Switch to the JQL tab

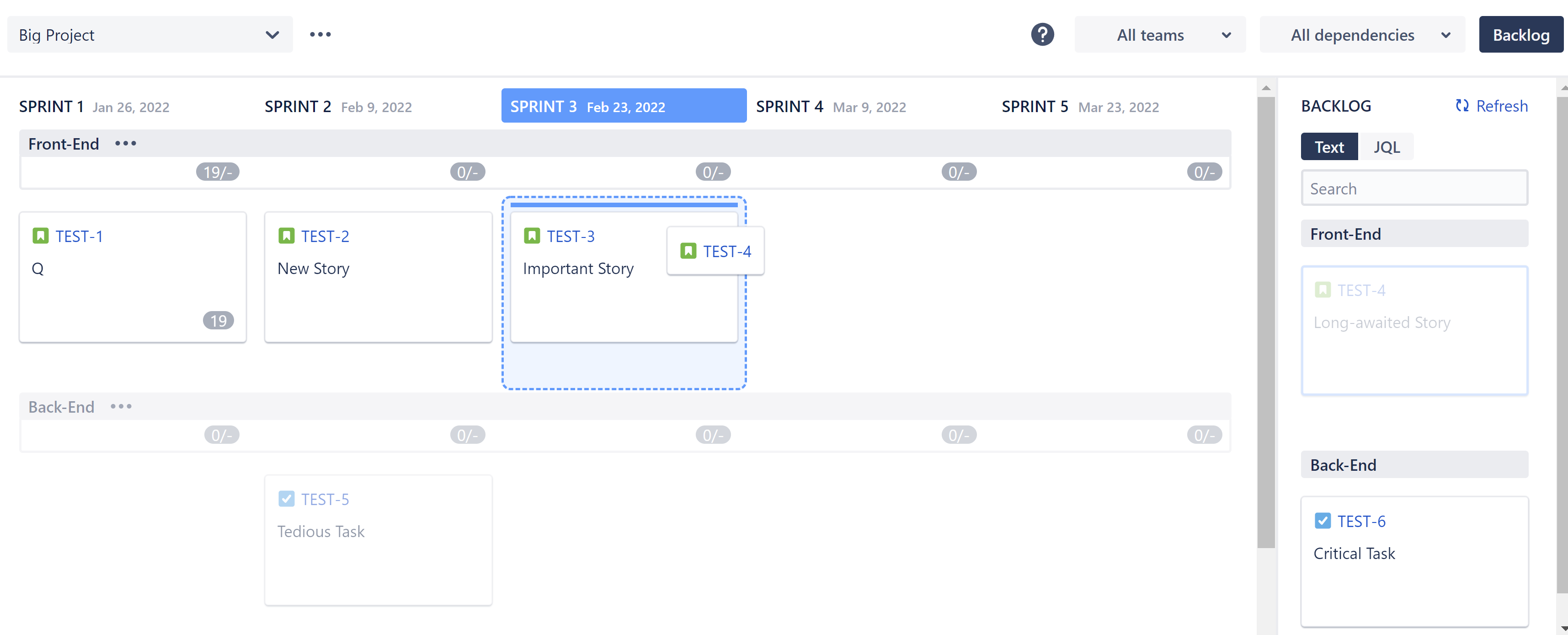(x=1386, y=146)
